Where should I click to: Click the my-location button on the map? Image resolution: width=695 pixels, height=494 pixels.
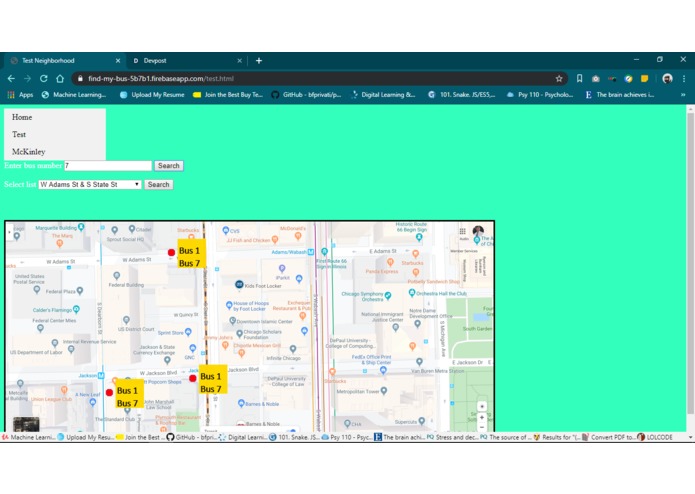(x=482, y=406)
